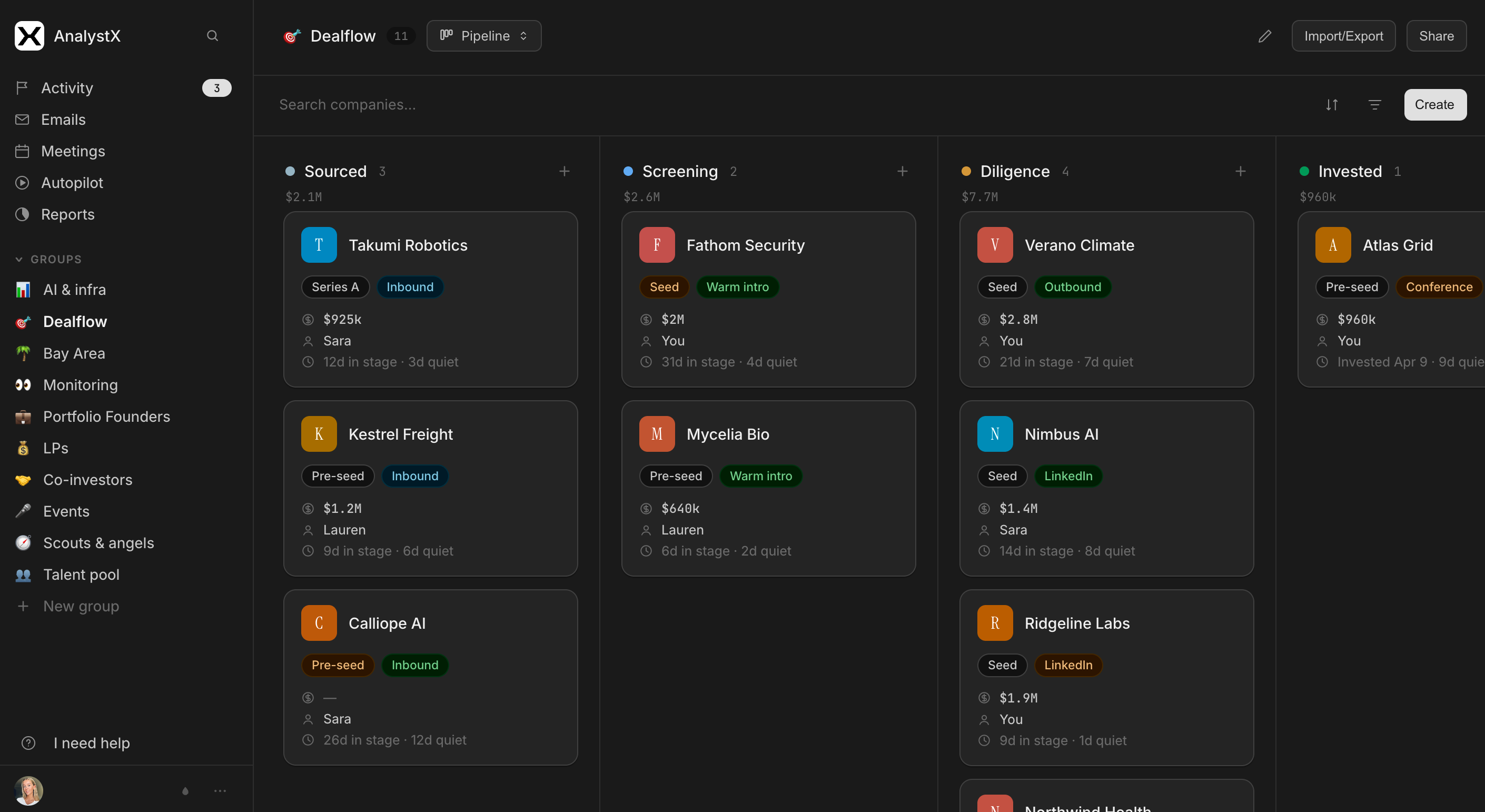
Task: Open the sort arrows icon
Action: pyautogui.click(x=1331, y=104)
